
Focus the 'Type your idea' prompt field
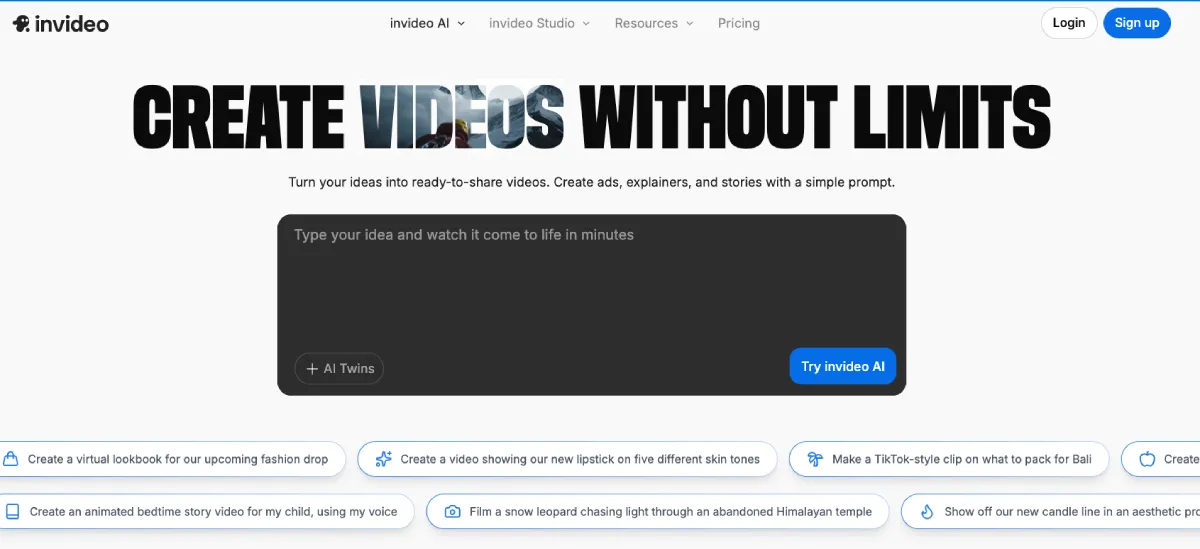click(x=590, y=280)
